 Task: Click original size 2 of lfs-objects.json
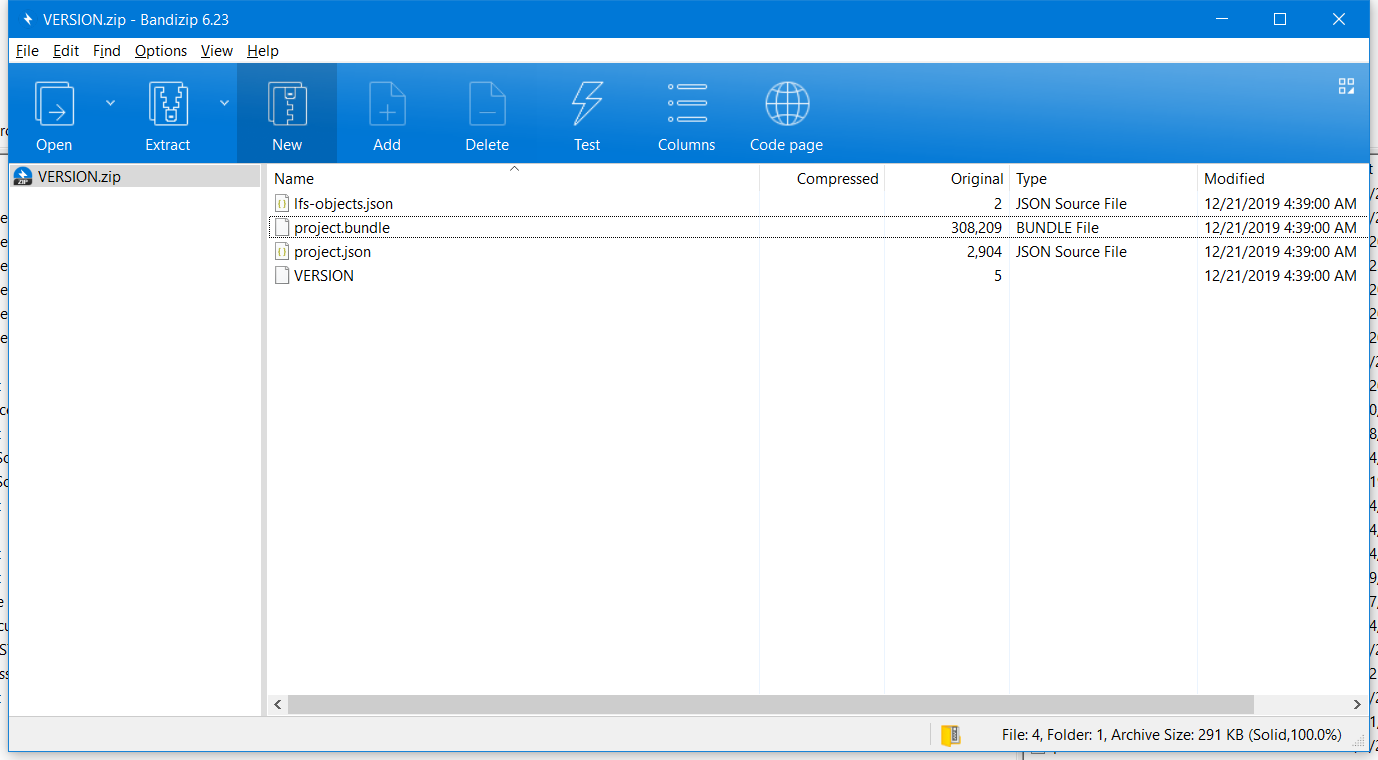click(x=997, y=203)
